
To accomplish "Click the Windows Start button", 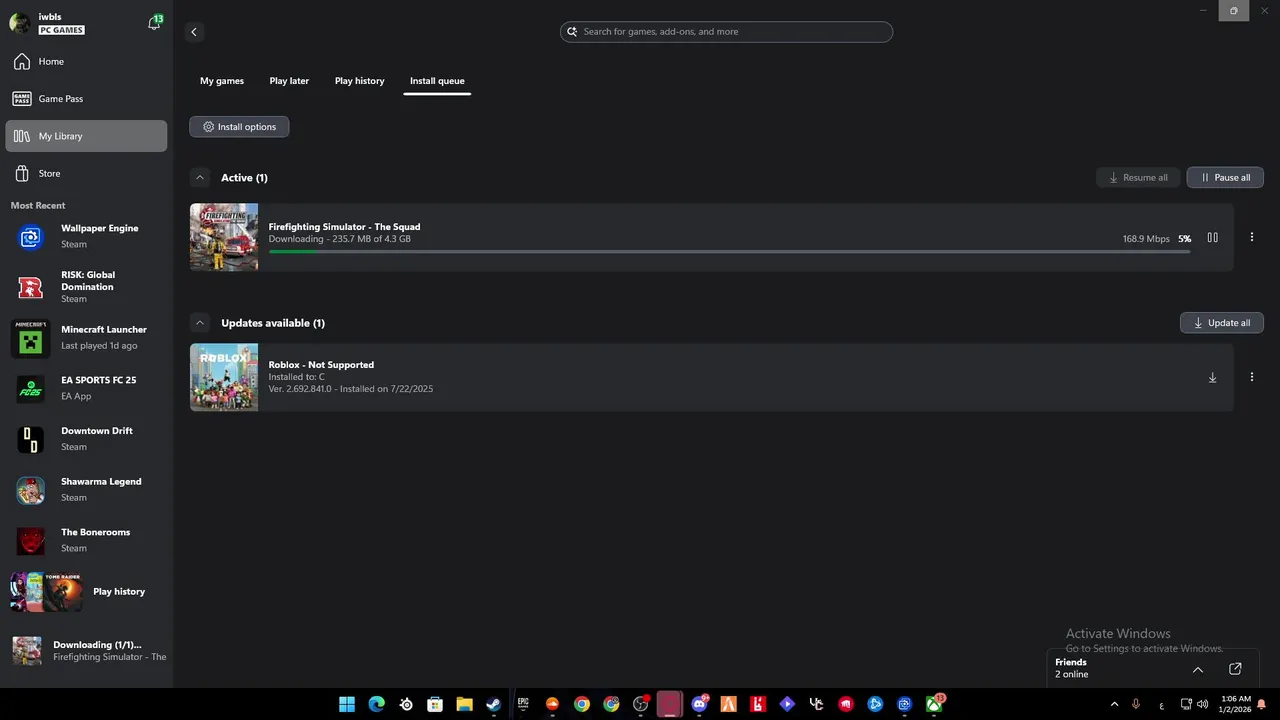I will point(347,704).
